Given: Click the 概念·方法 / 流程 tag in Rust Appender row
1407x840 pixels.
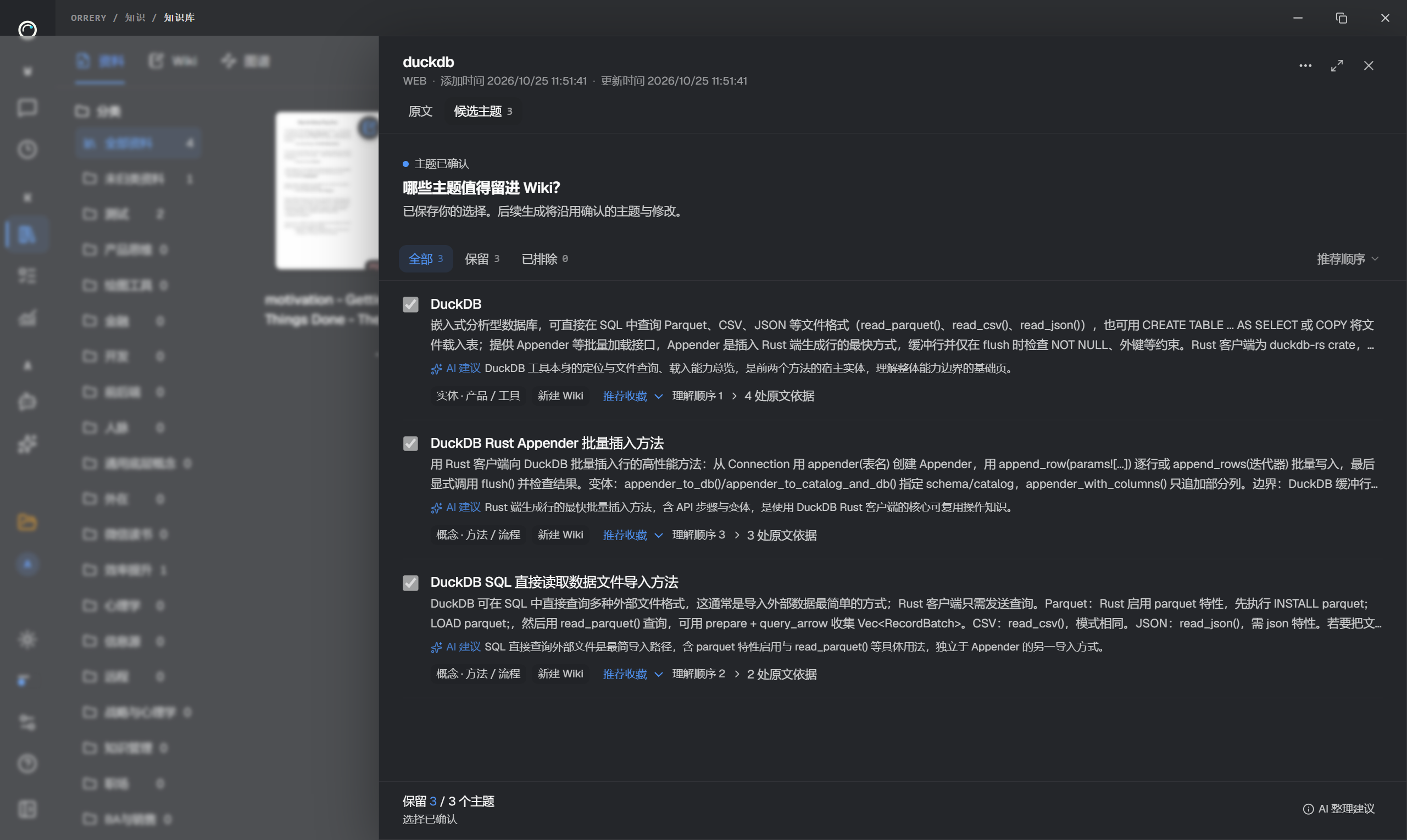Looking at the screenshot, I should pos(477,535).
